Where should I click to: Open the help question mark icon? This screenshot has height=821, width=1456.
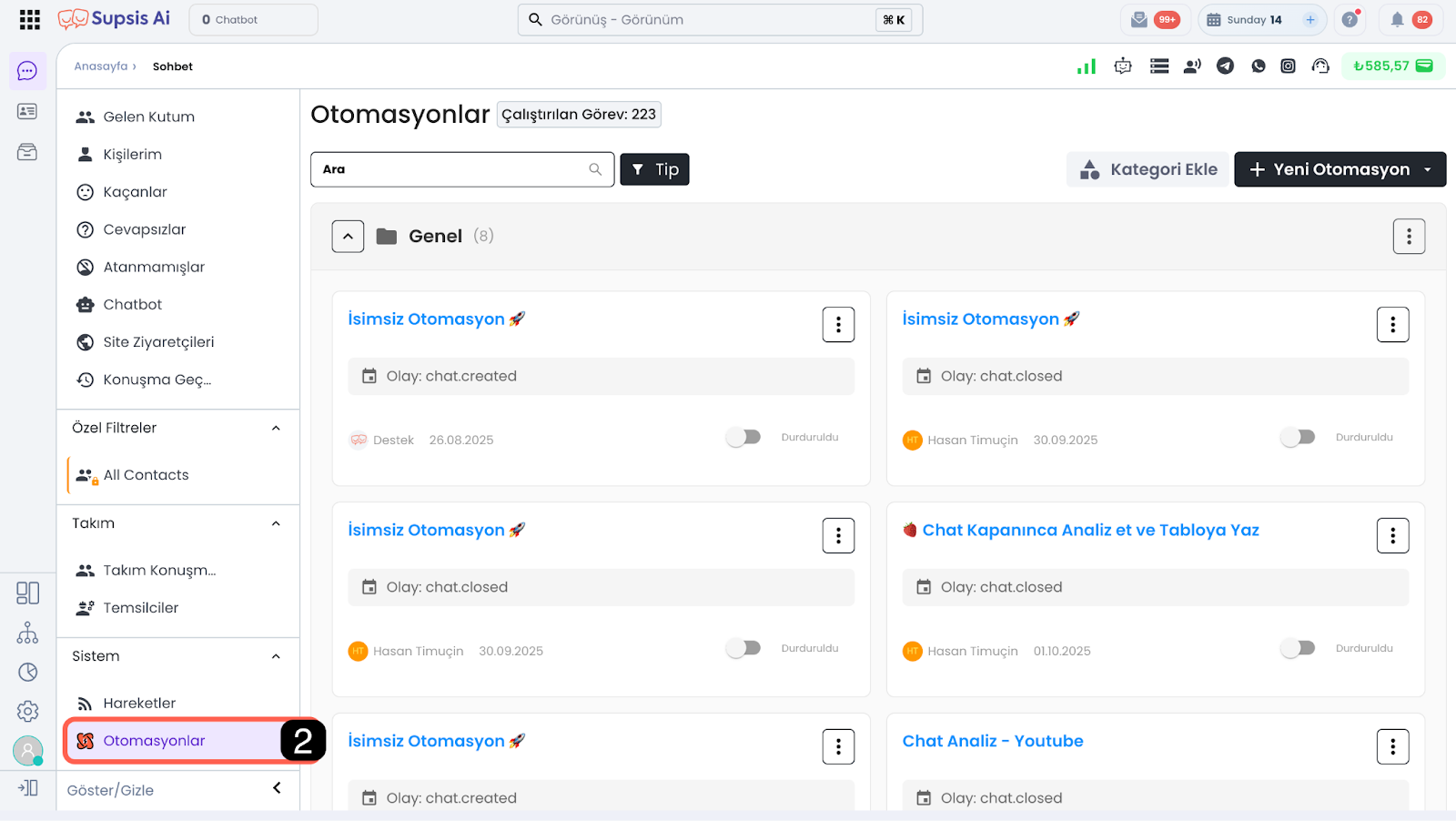pos(1350,19)
